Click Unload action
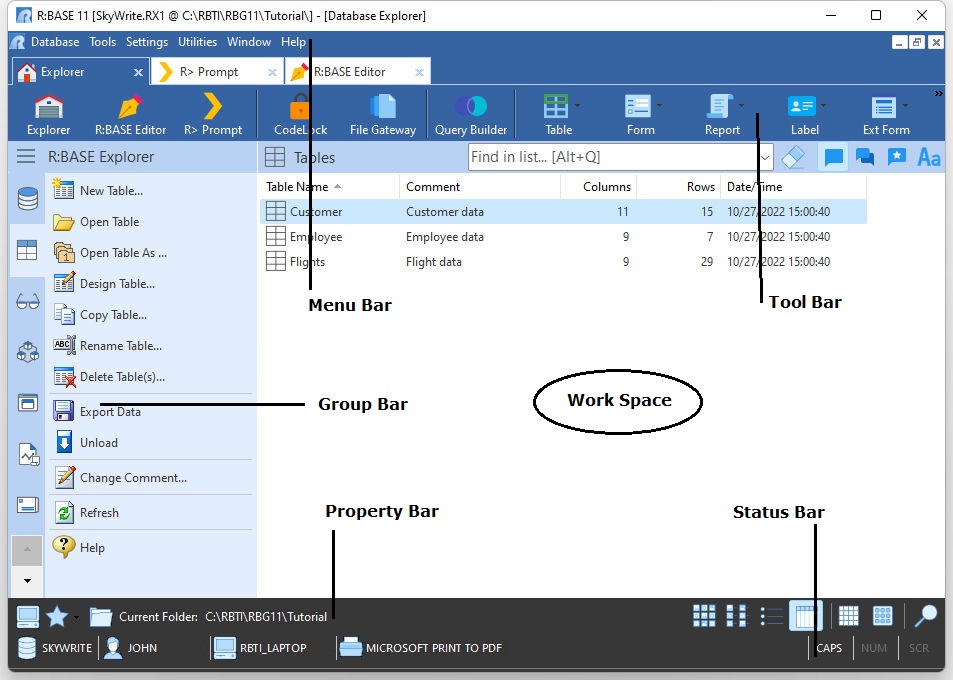Viewport: 953px width, 680px height. pyautogui.click(x=86, y=442)
